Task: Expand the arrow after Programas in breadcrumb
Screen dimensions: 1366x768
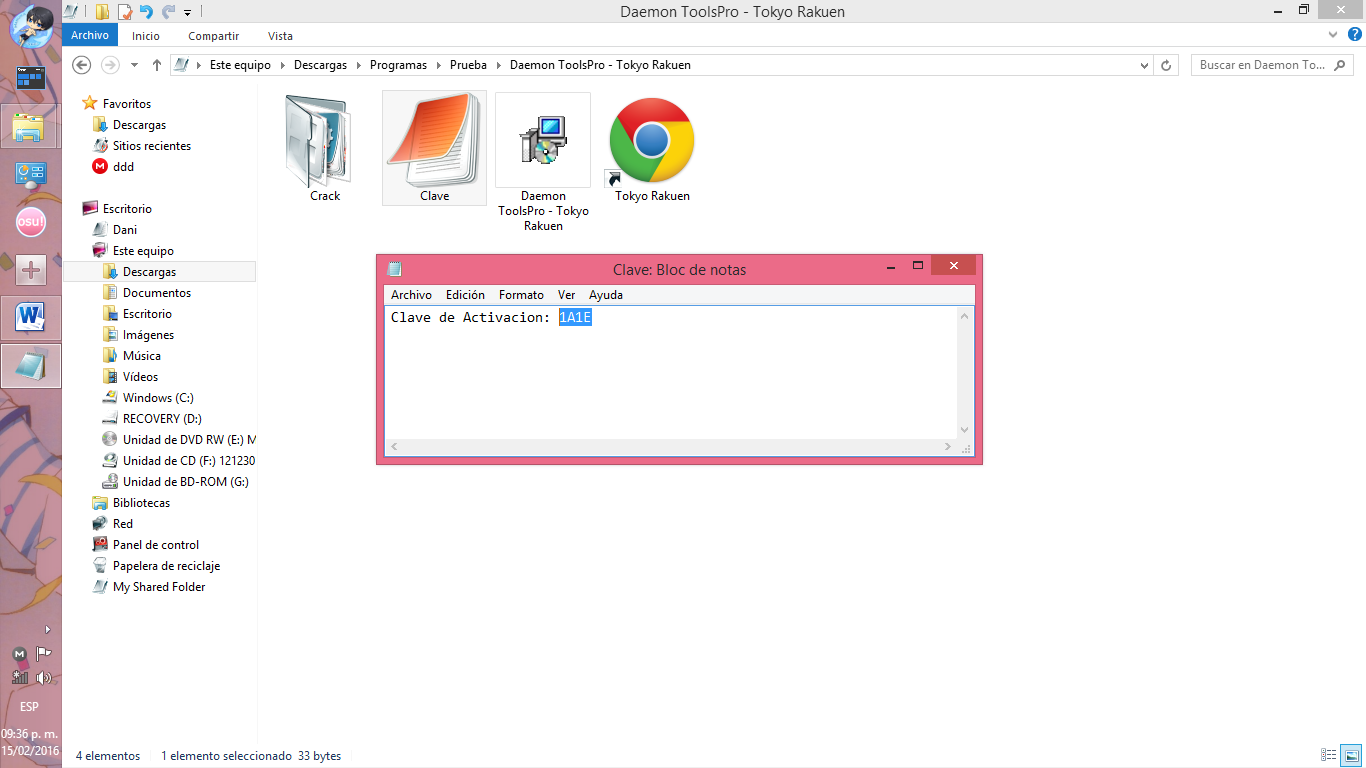Action: (438, 65)
